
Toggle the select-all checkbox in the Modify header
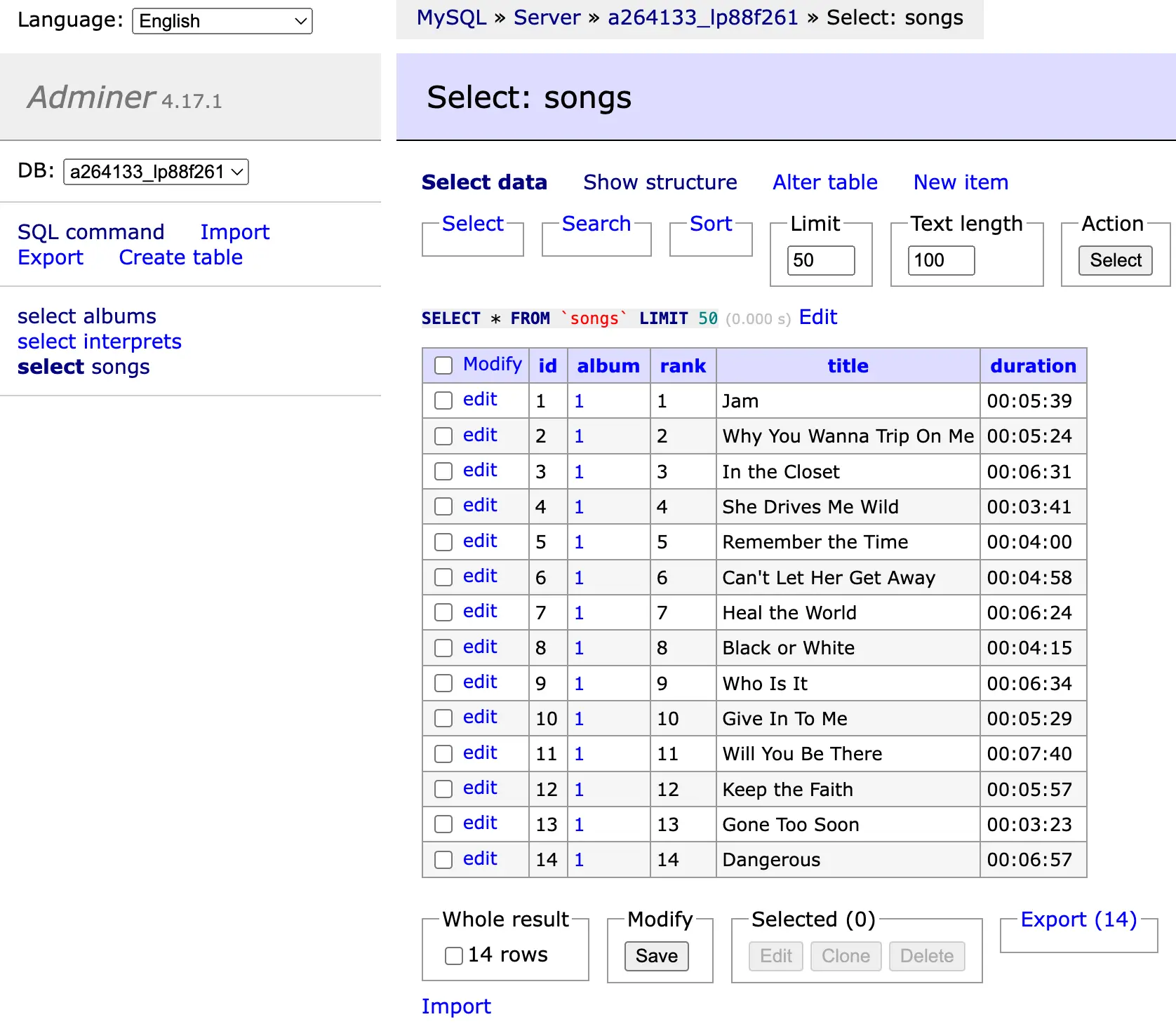pyautogui.click(x=443, y=365)
